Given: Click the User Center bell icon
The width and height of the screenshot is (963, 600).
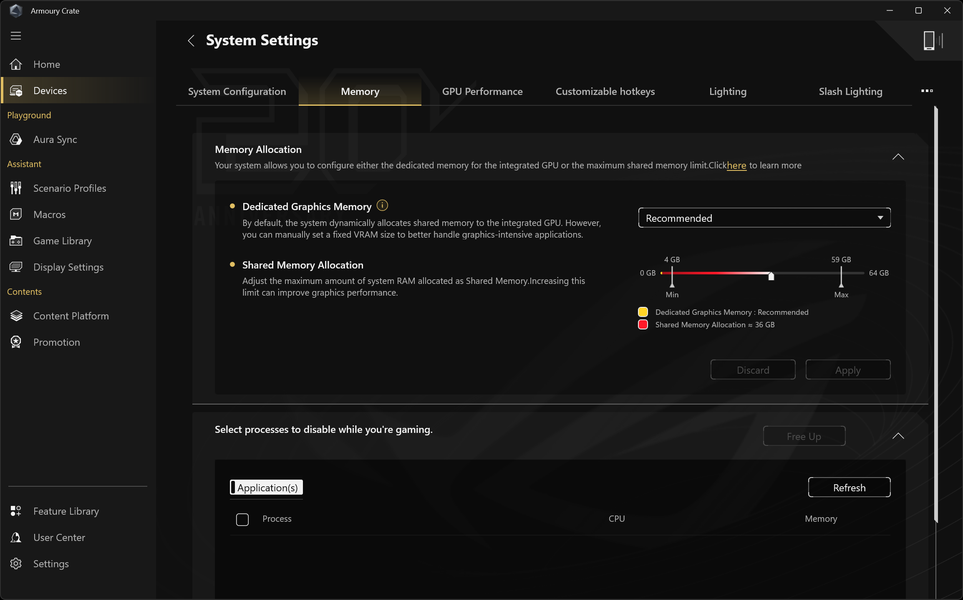Looking at the screenshot, I should click(16, 537).
